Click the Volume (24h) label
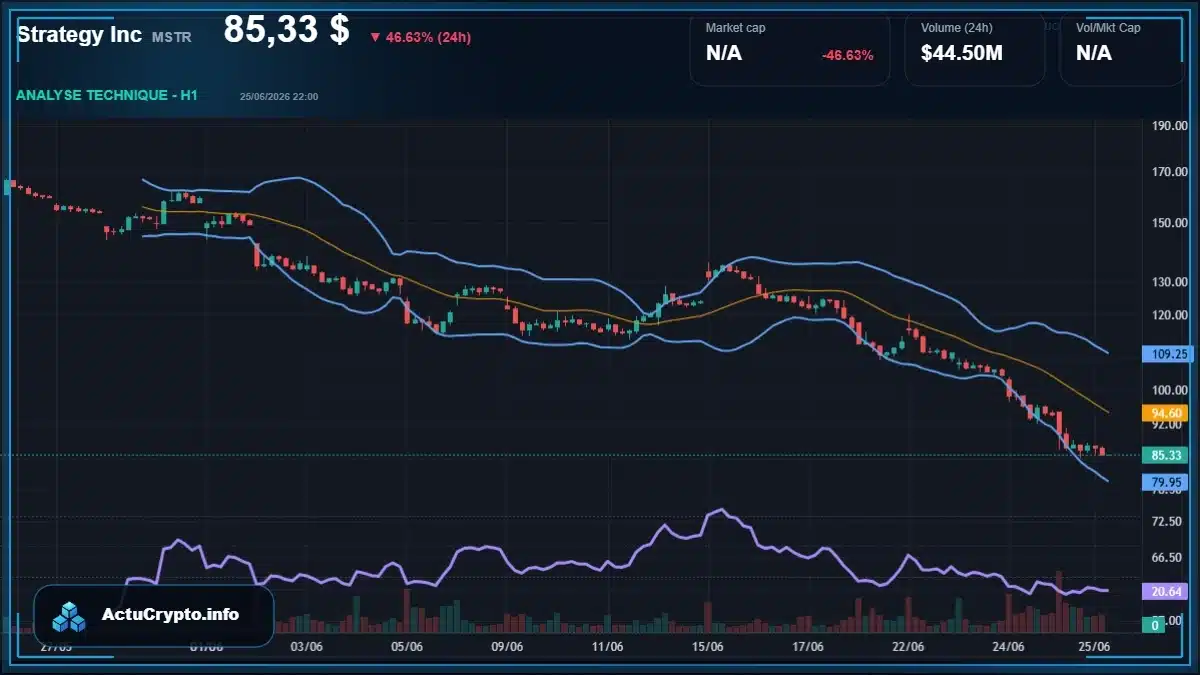Viewport: 1200px width, 675px height. pyautogui.click(x=955, y=28)
